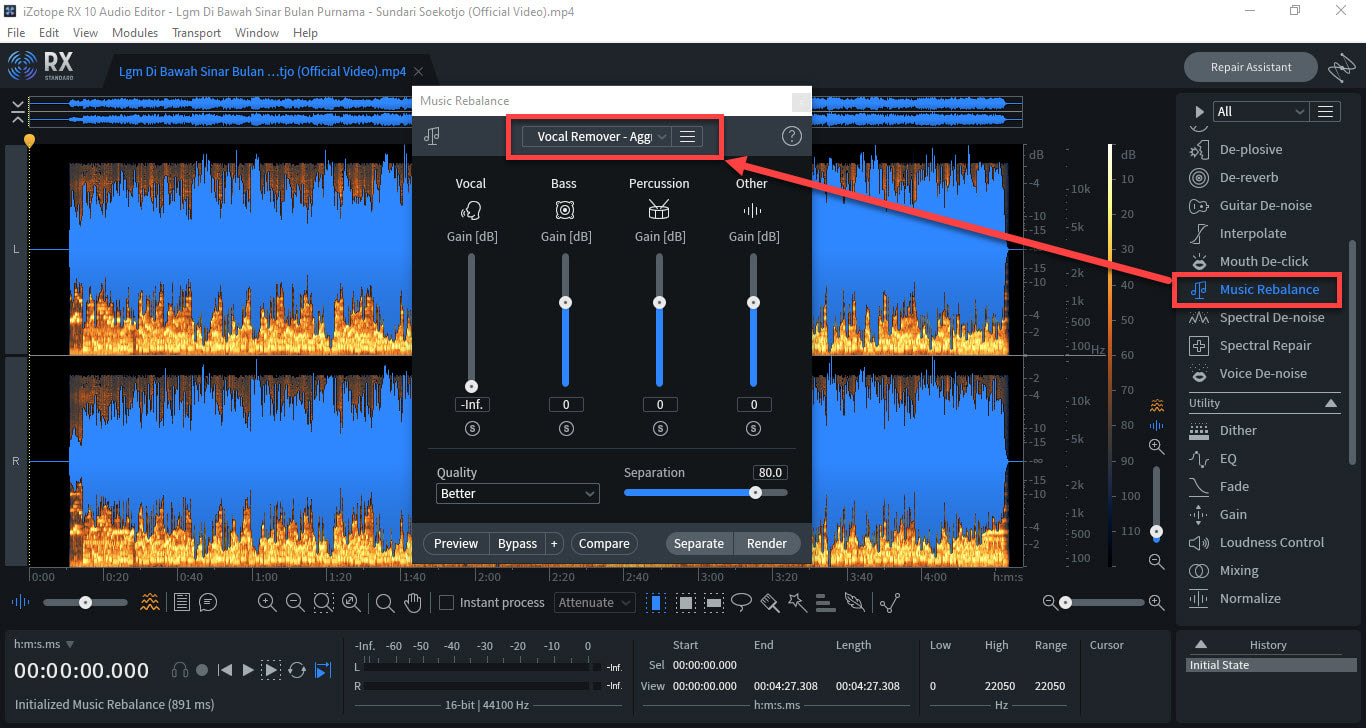Click the zoom to selection icon
This screenshot has width=1366, height=728.
[323, 602]
